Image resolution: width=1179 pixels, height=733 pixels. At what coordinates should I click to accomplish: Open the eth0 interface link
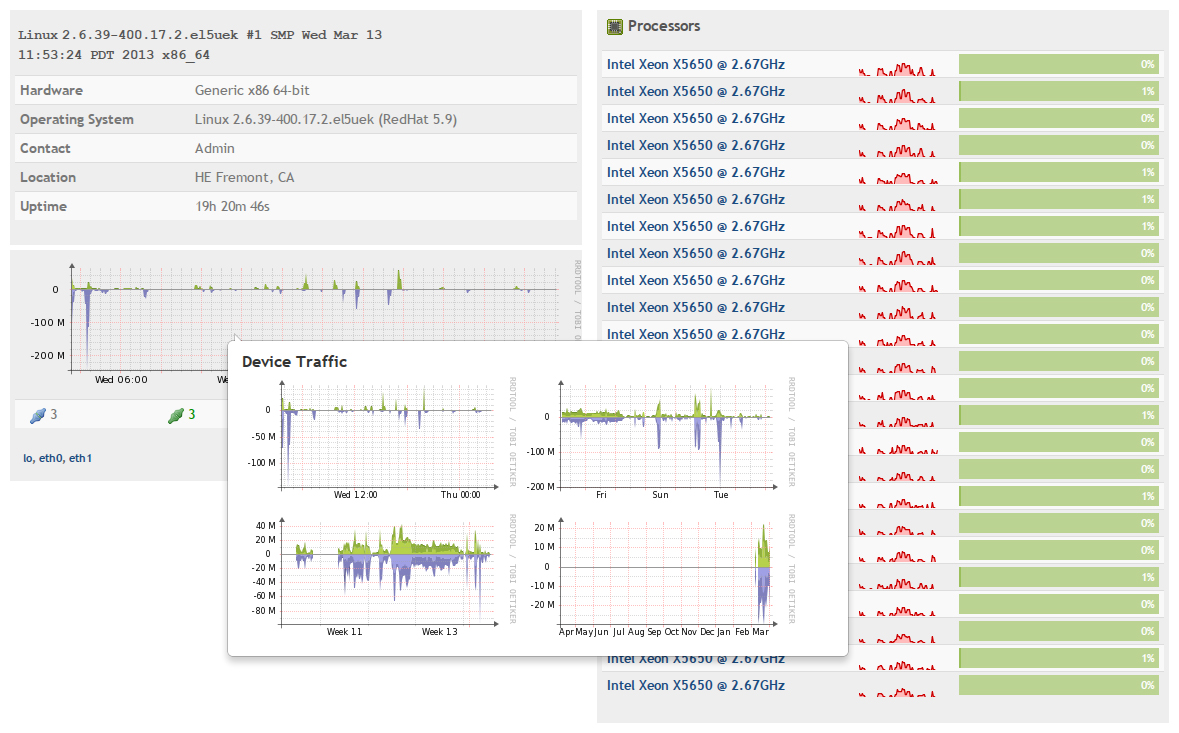point(50,458)
